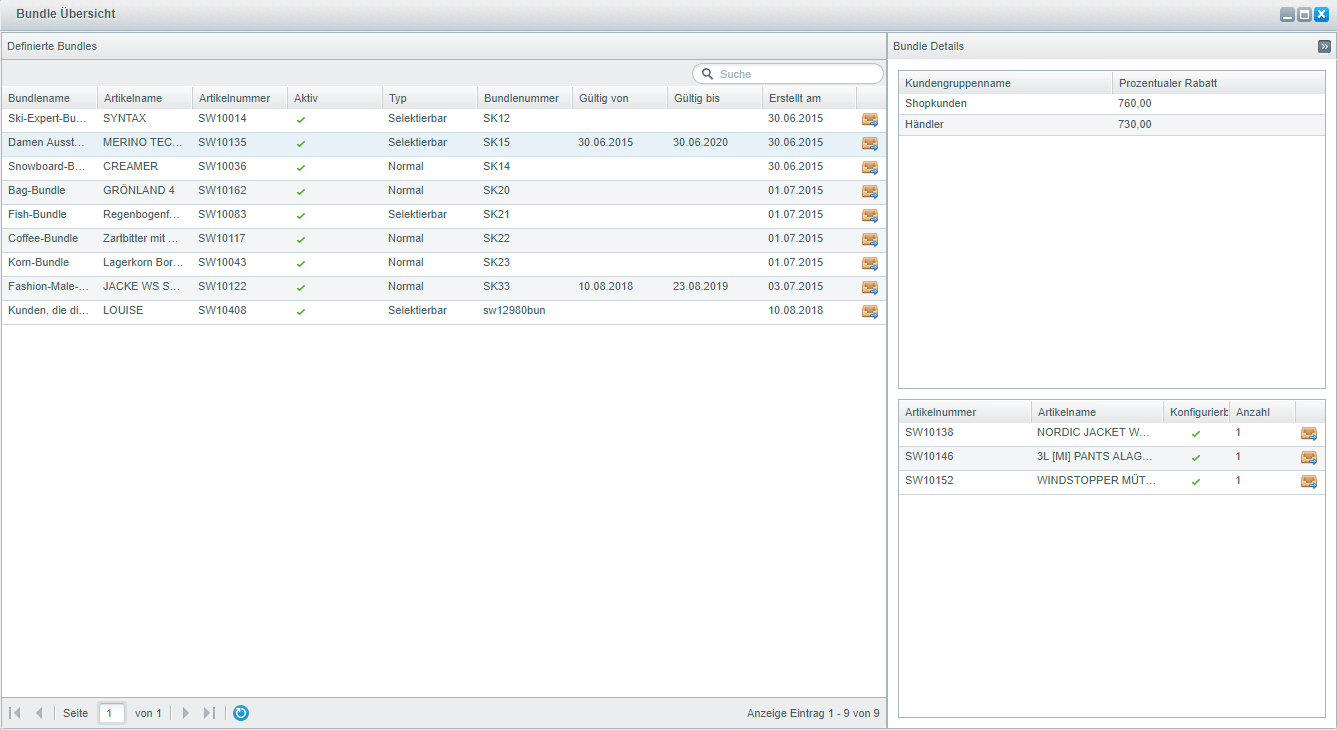The height and width of the screenshot is (730, 1337).
Task: Click Konfigurierbar checkmark for SW10152
Action: [x=1195, y=481]
